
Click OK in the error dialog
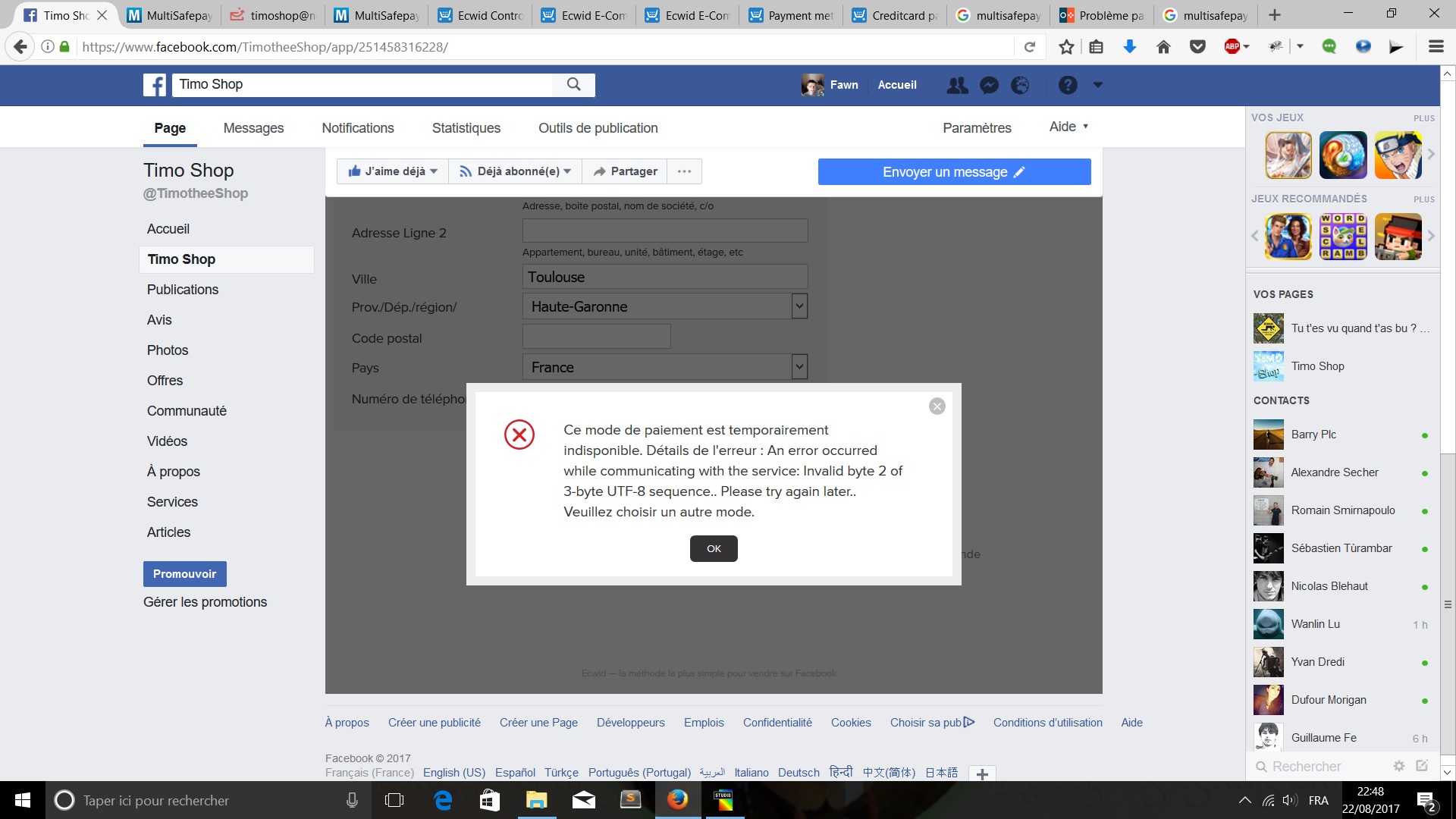coord(714,548)
